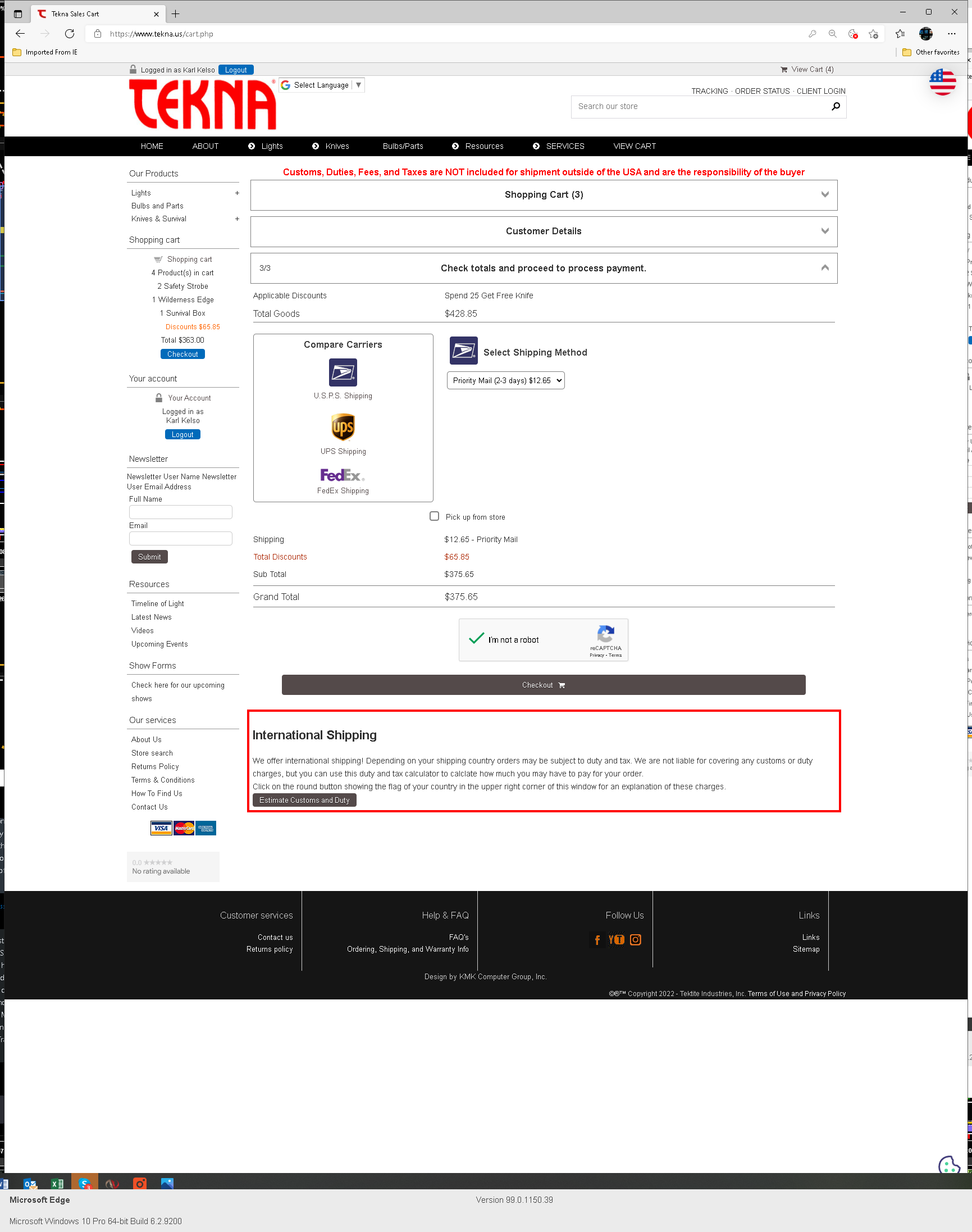
Task: Click the search magnifier icon in store search
Action: click(x=836, y=107)
